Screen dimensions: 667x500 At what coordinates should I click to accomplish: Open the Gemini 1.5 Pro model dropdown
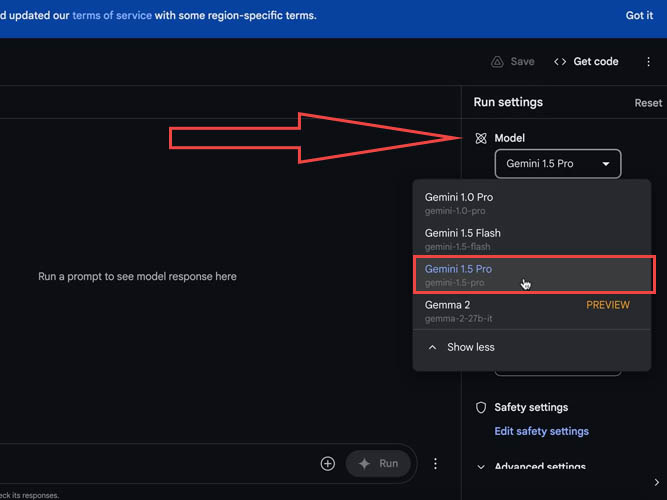pyautogui.click(x=557, y=164)
